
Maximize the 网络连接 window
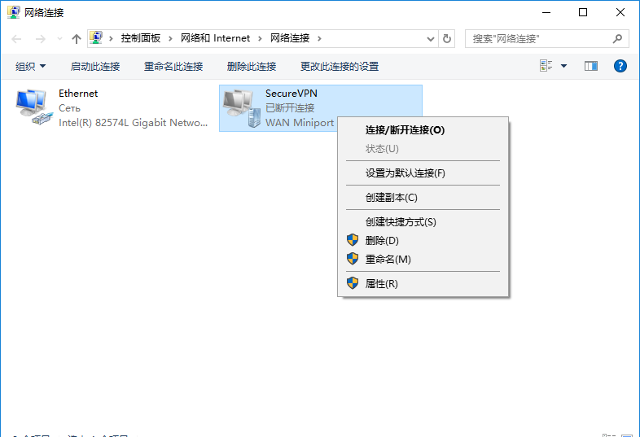[x=583, y=12]
